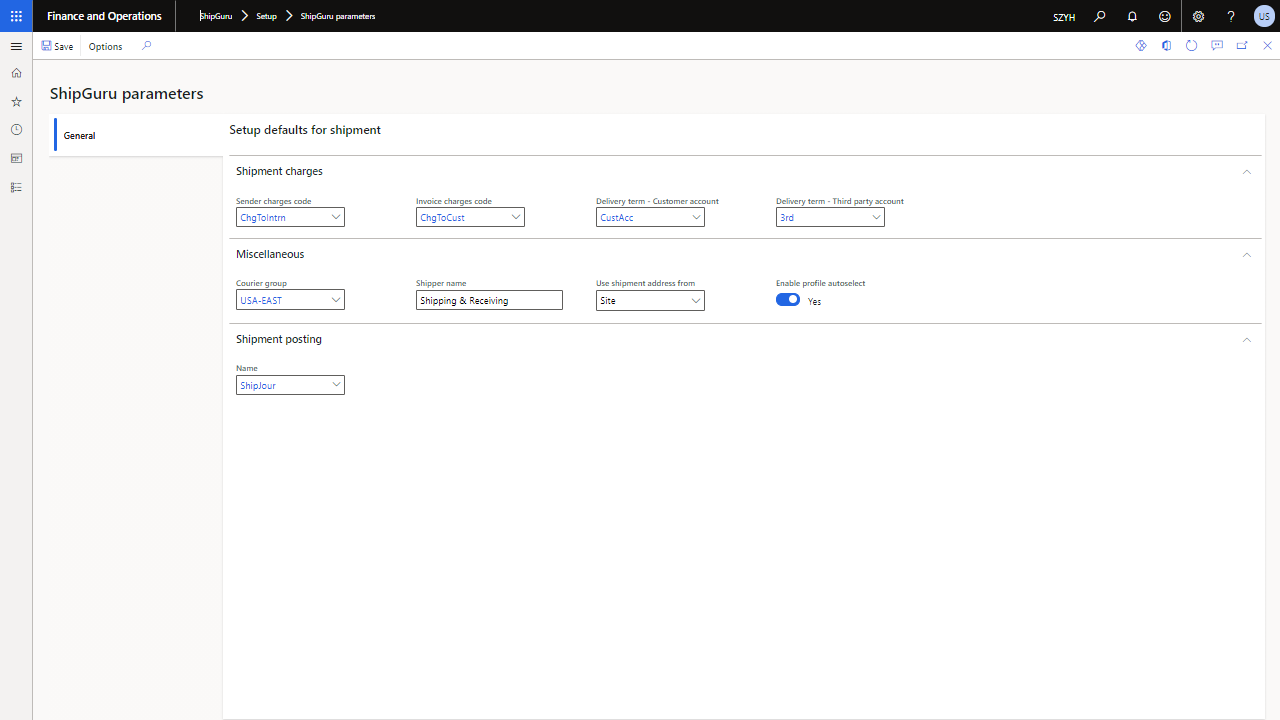
Task: Open the Settings gear
Action: (x=1198, y=16)
